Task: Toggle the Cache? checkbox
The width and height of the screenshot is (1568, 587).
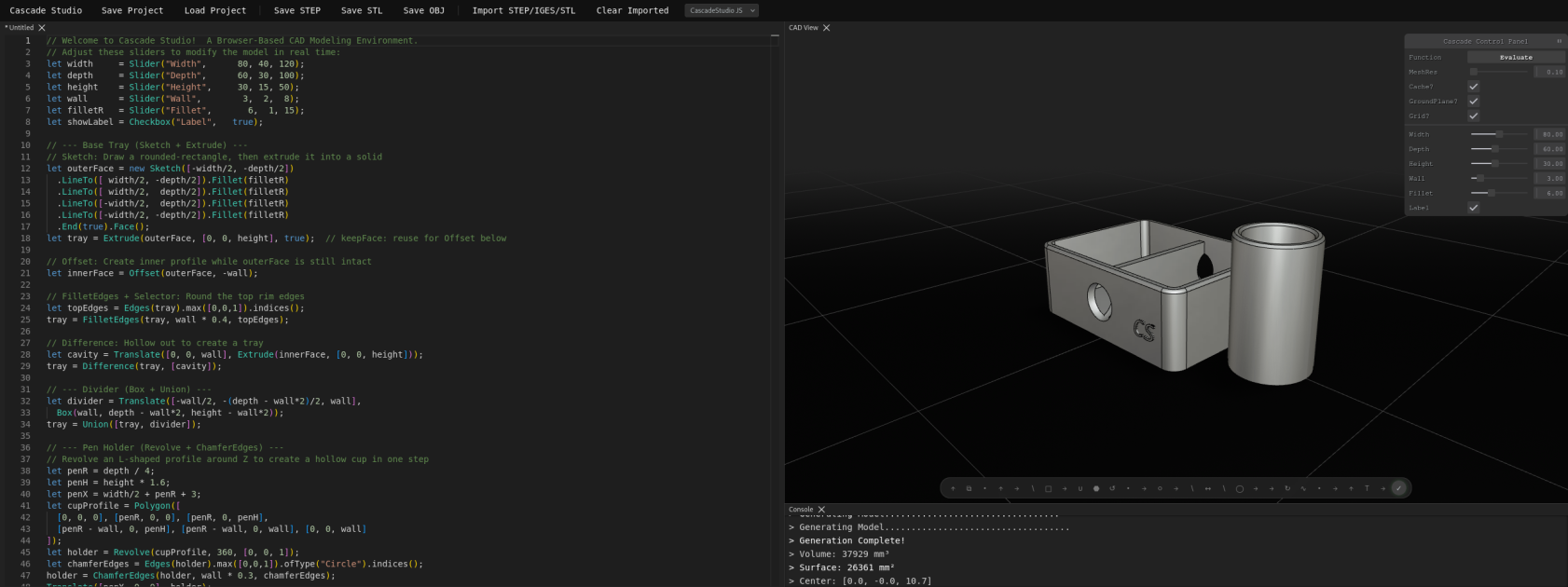Action: tap(1474, 87)
